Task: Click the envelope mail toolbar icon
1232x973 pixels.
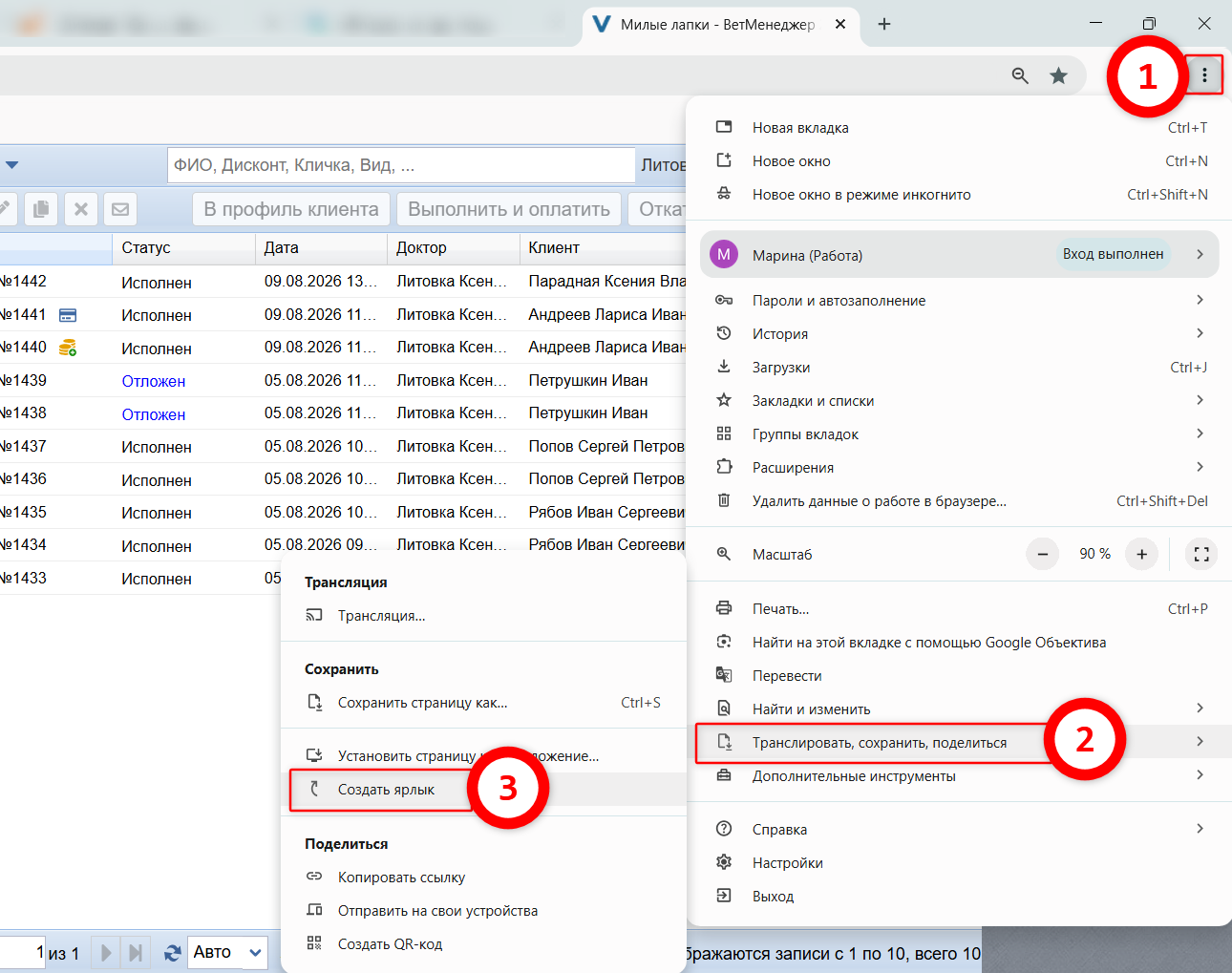Action: click(x=120, y=209)
